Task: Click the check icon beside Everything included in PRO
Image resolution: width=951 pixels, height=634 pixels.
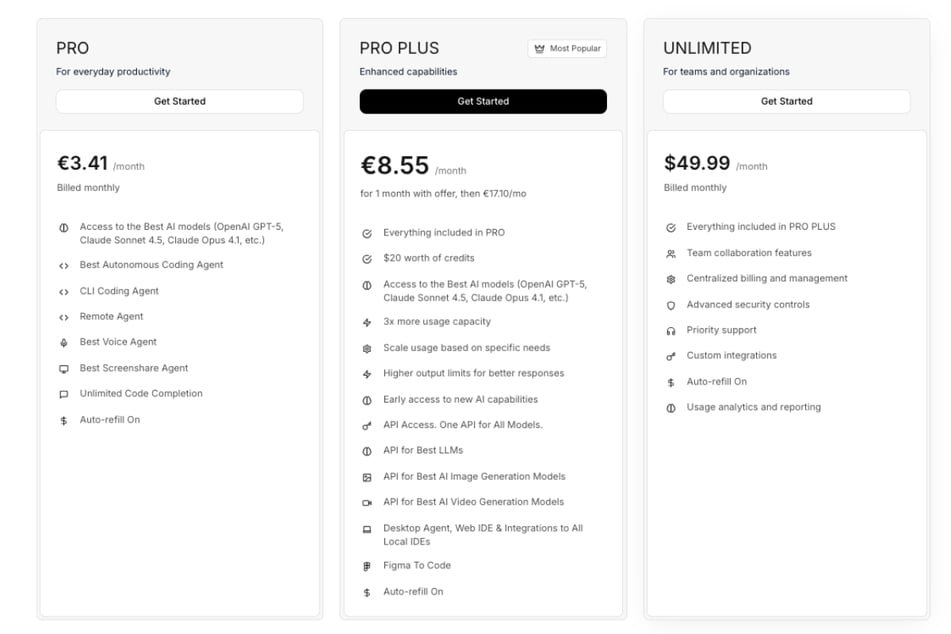Action: (x=367, y=233)
